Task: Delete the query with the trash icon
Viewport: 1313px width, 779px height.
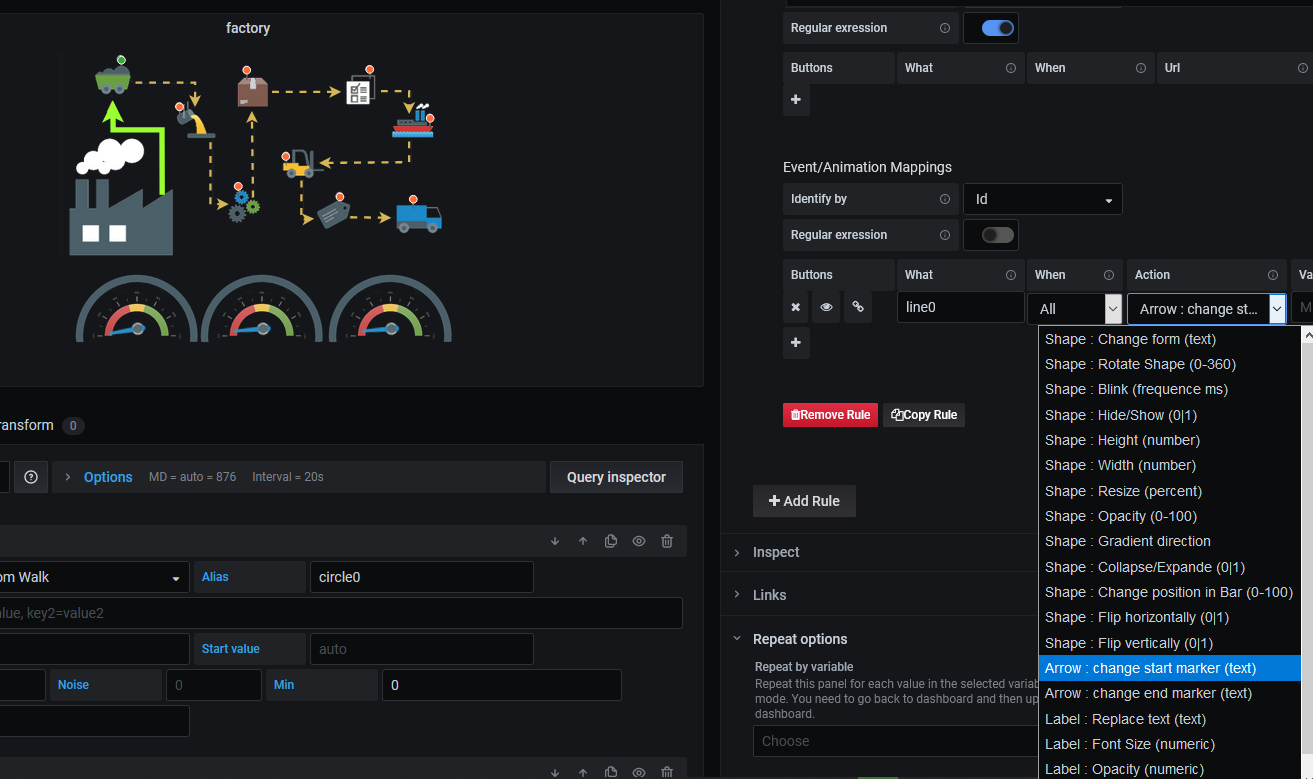Action: [x=666, y=541]
